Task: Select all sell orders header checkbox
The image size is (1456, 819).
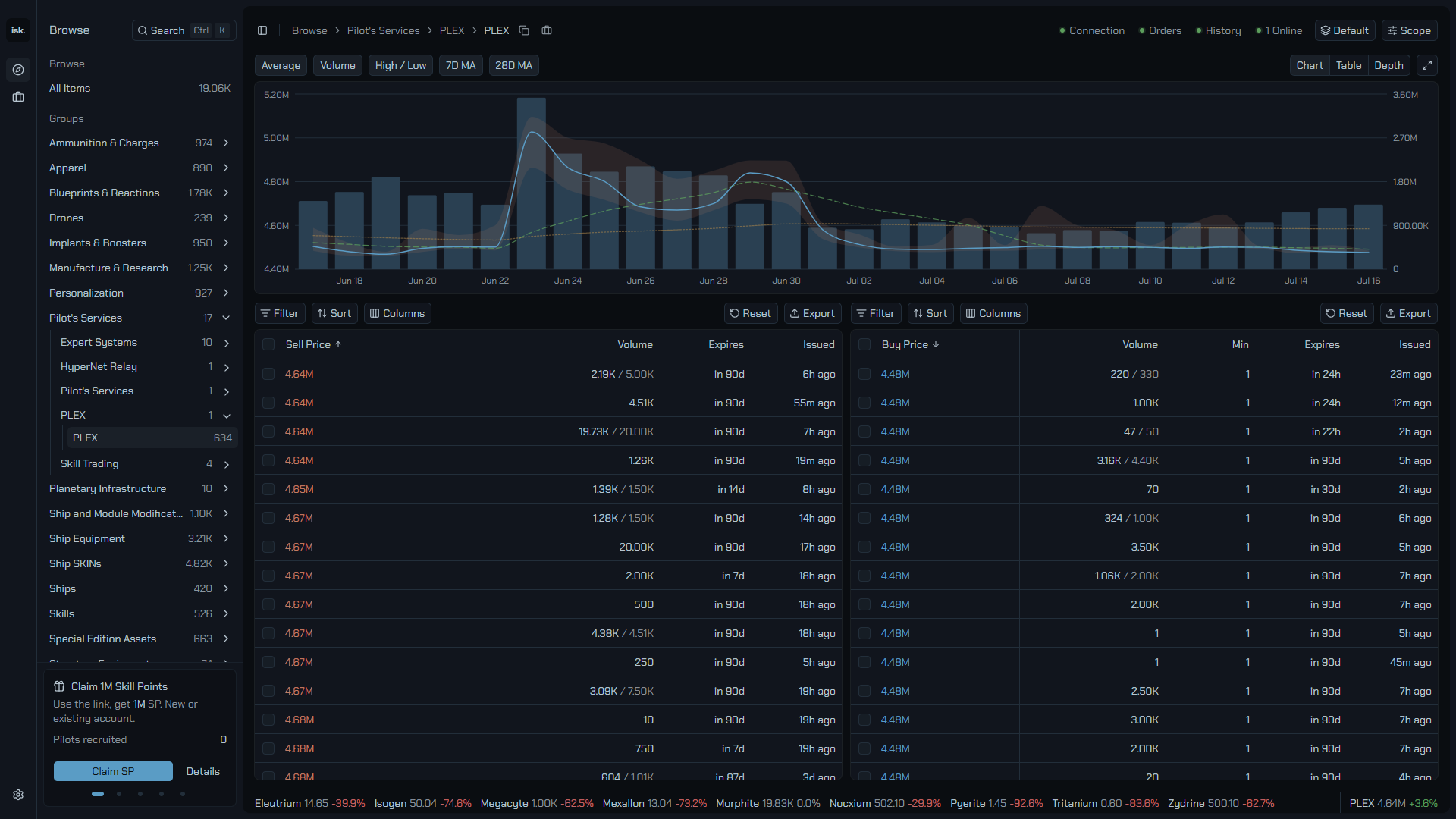Action: (x=268, y=344)
